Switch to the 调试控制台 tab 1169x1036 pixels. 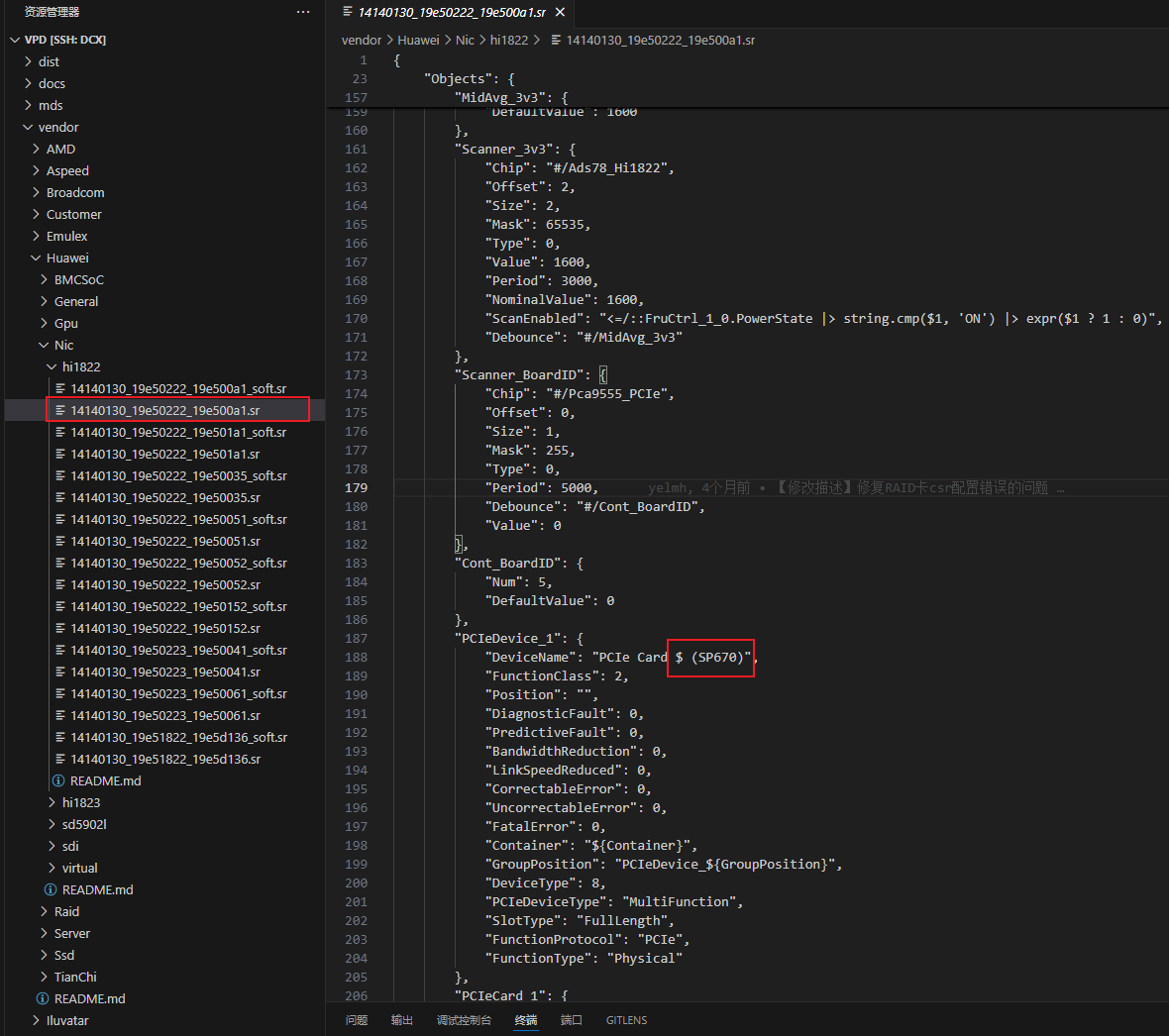click(x=464, y=1020)
